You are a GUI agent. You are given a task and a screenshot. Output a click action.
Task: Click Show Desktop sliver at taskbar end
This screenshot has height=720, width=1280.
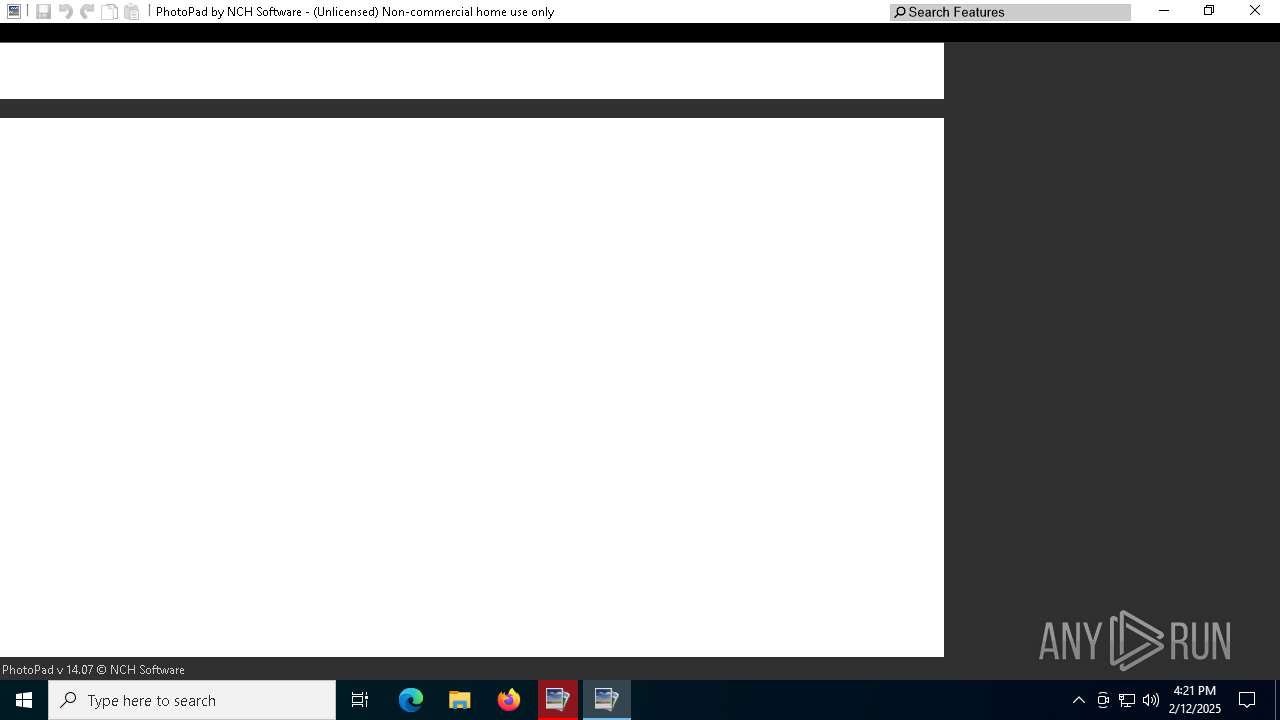coord(1277,700)
